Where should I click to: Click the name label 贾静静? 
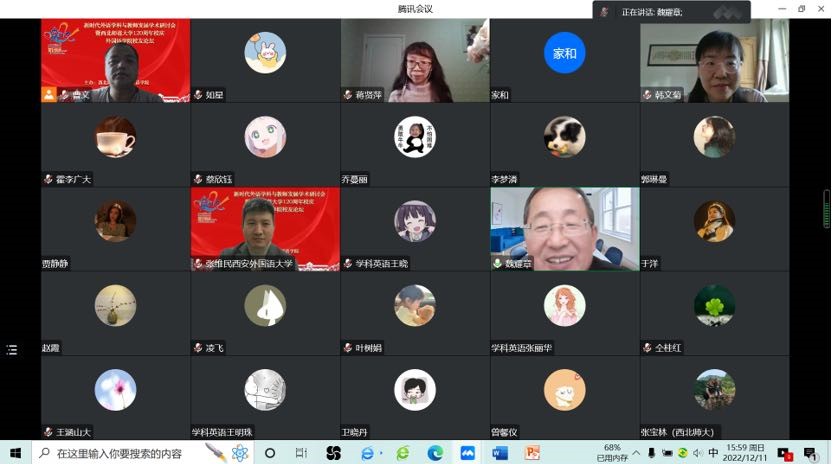56,264
